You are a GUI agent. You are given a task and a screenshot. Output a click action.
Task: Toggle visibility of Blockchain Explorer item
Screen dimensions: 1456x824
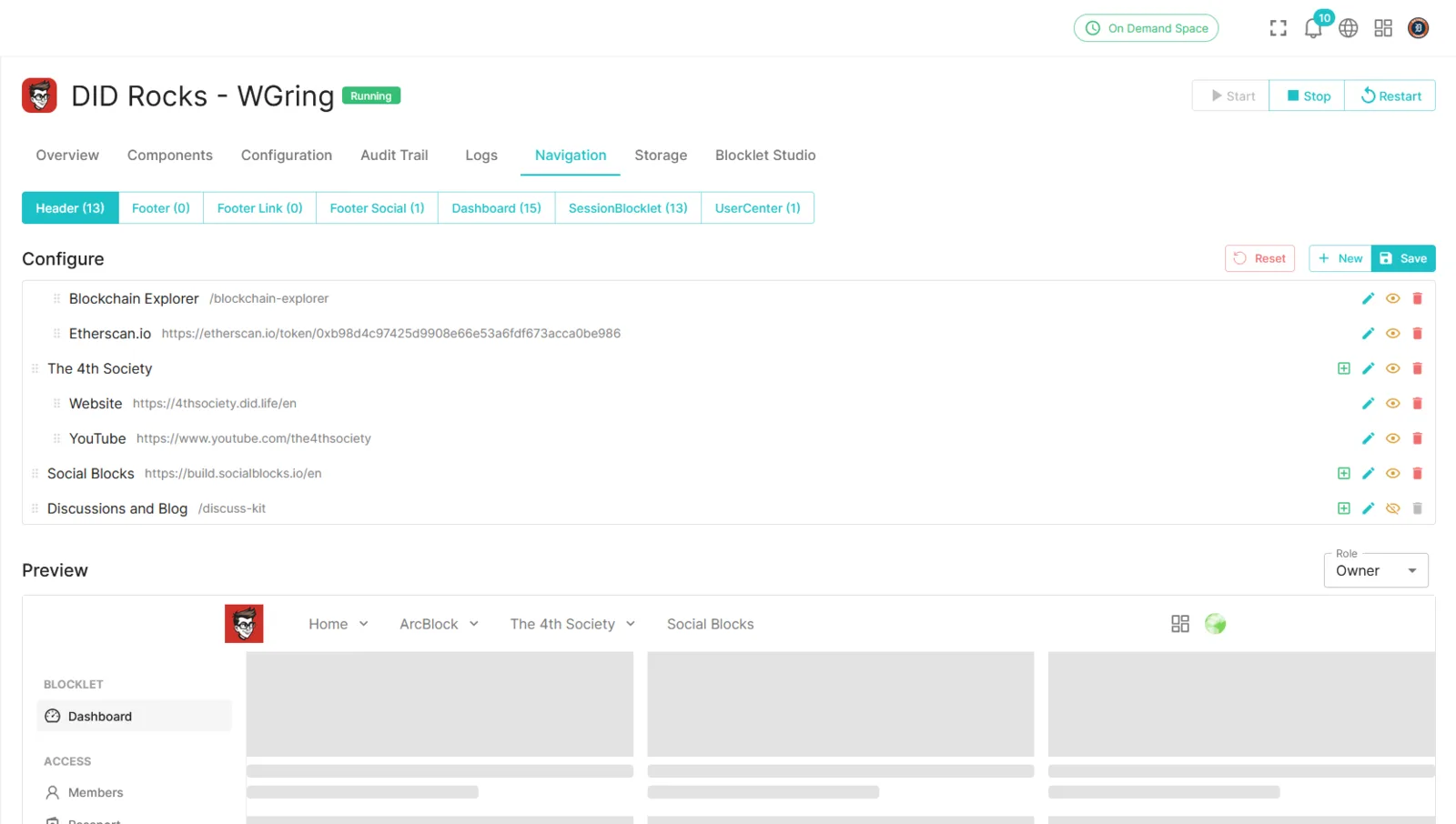(1392, 298)
